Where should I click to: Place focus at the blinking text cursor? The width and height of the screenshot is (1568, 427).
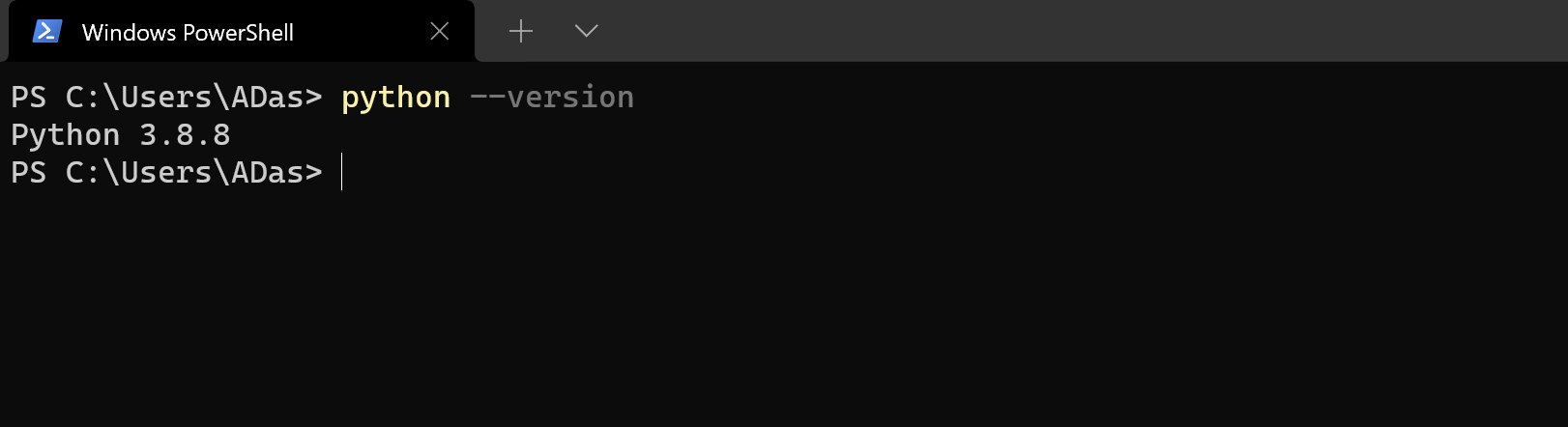pos(342,173)
